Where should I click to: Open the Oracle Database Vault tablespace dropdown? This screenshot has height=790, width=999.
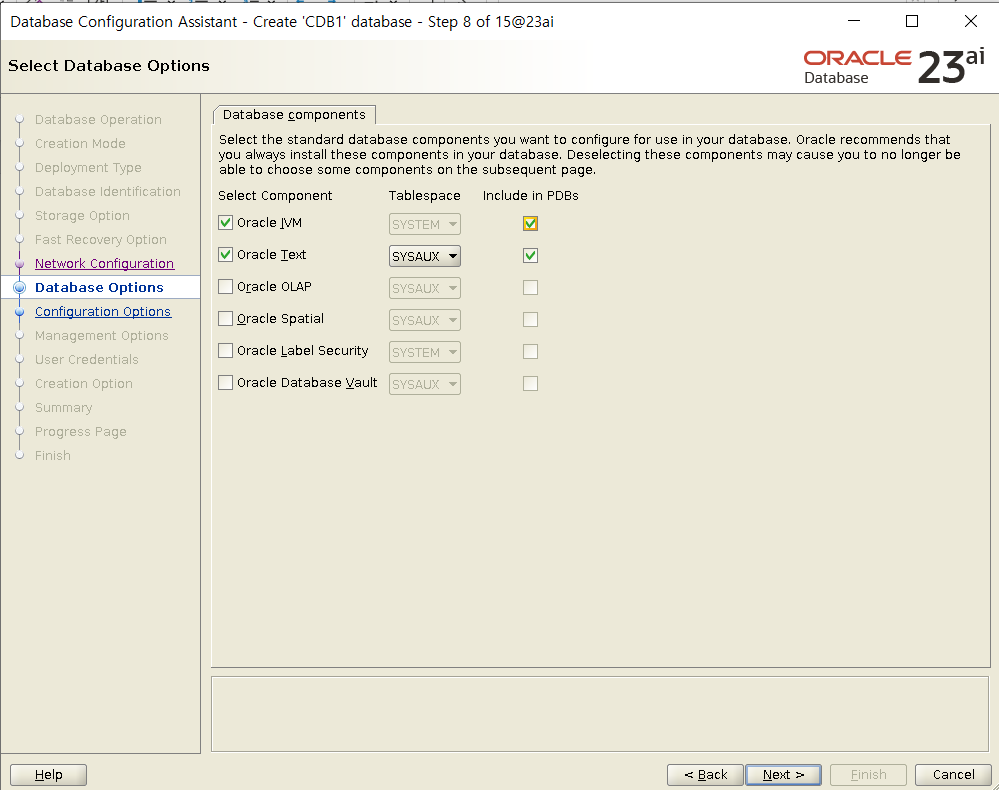point(424,384)
